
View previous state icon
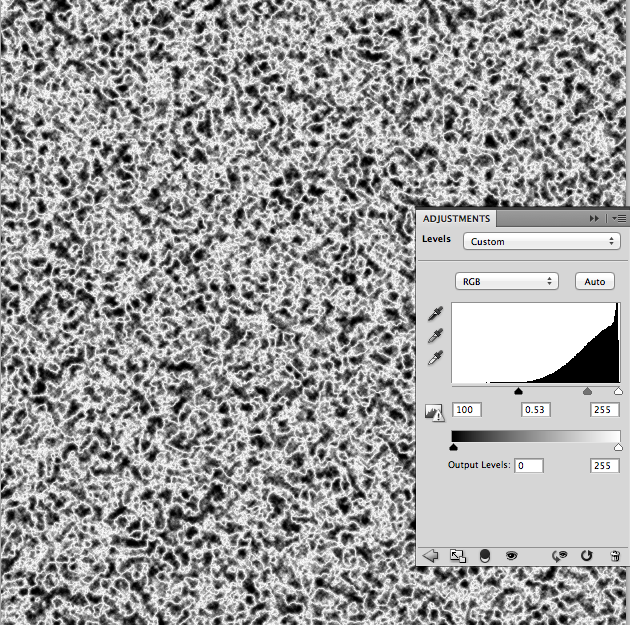pyautogui.click(x=559, y=556)
